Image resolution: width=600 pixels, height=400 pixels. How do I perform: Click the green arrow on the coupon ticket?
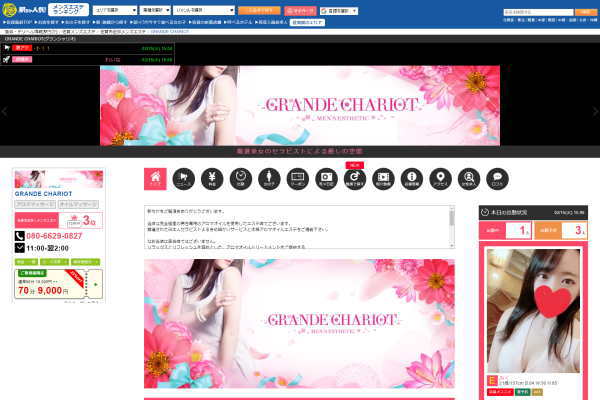tap(96, 284)
